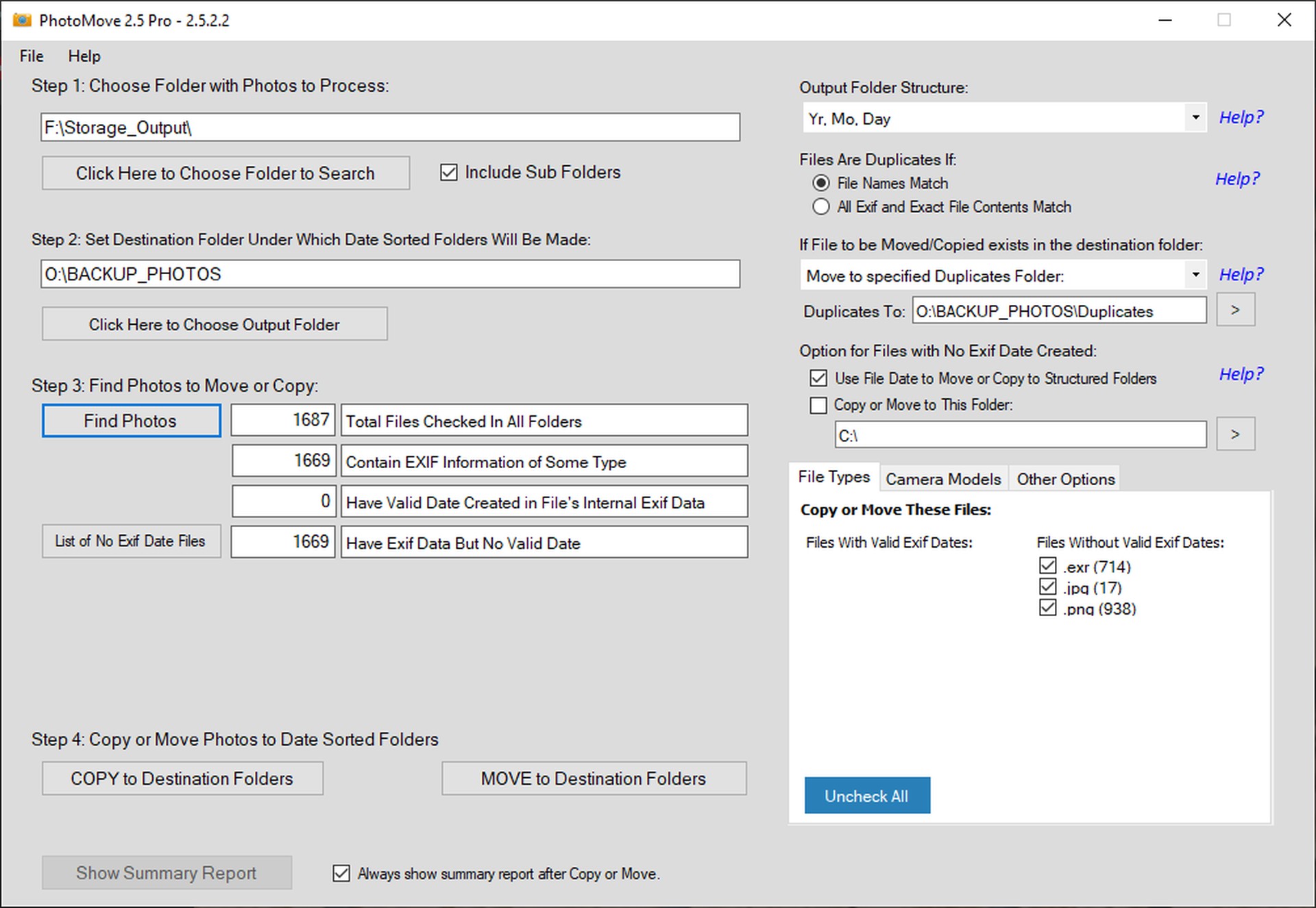
Task: Select File Names Match radio option
Action: tap(820, 184)
